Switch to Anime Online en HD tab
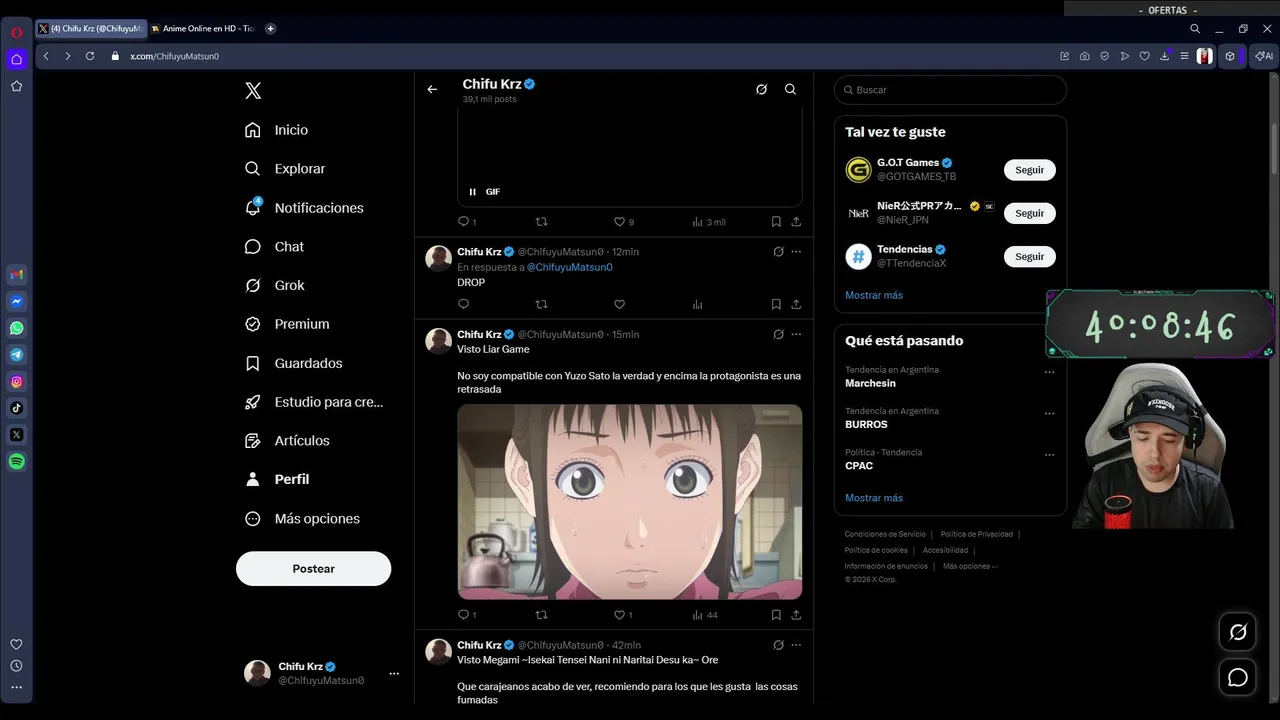 point(204,29)
